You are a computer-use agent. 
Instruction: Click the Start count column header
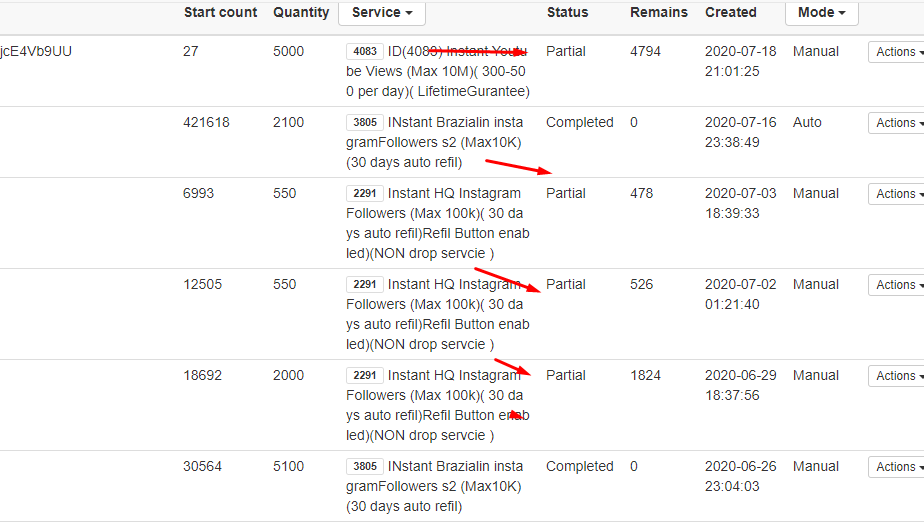click(x=220, y=12)
